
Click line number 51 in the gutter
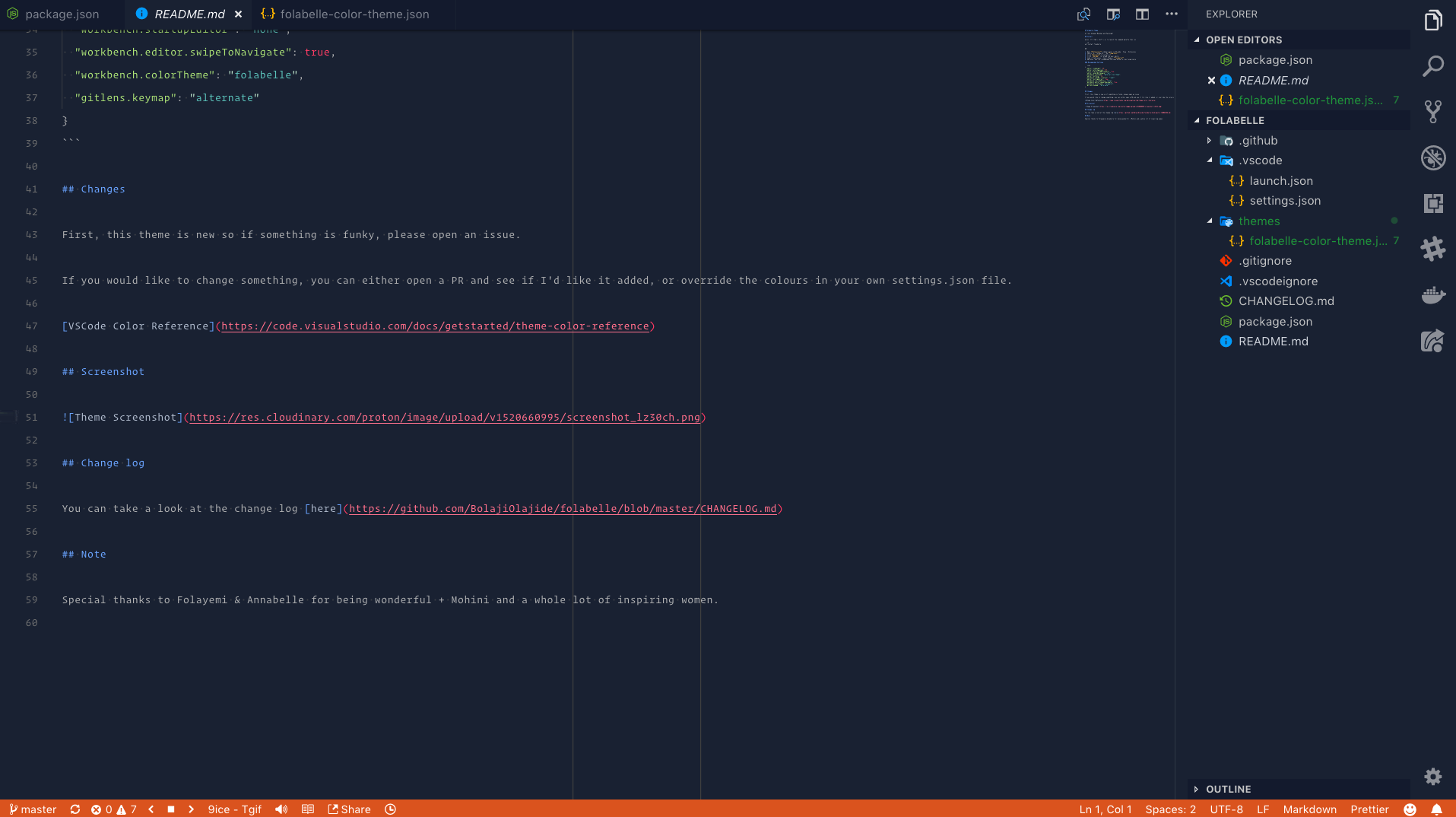(x=31, y=418)
